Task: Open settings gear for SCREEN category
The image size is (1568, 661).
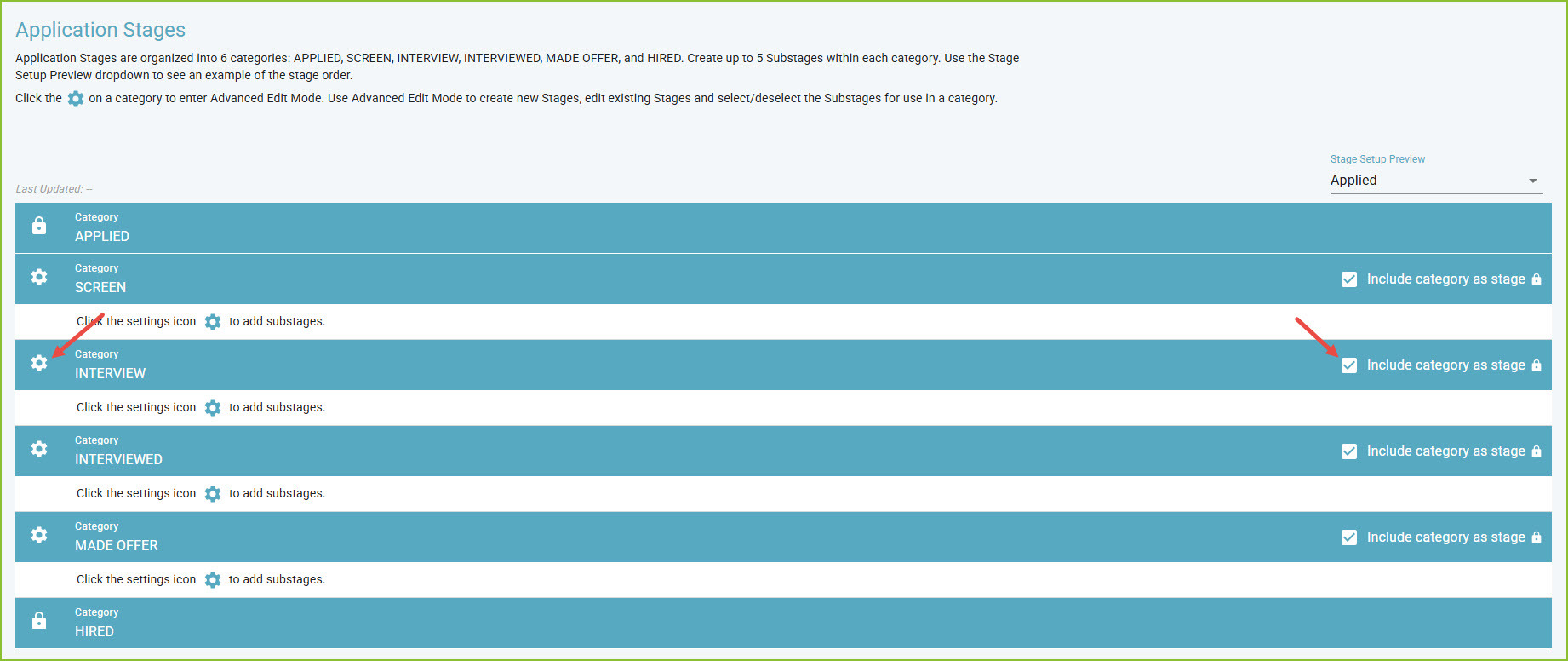Action: 39,277
